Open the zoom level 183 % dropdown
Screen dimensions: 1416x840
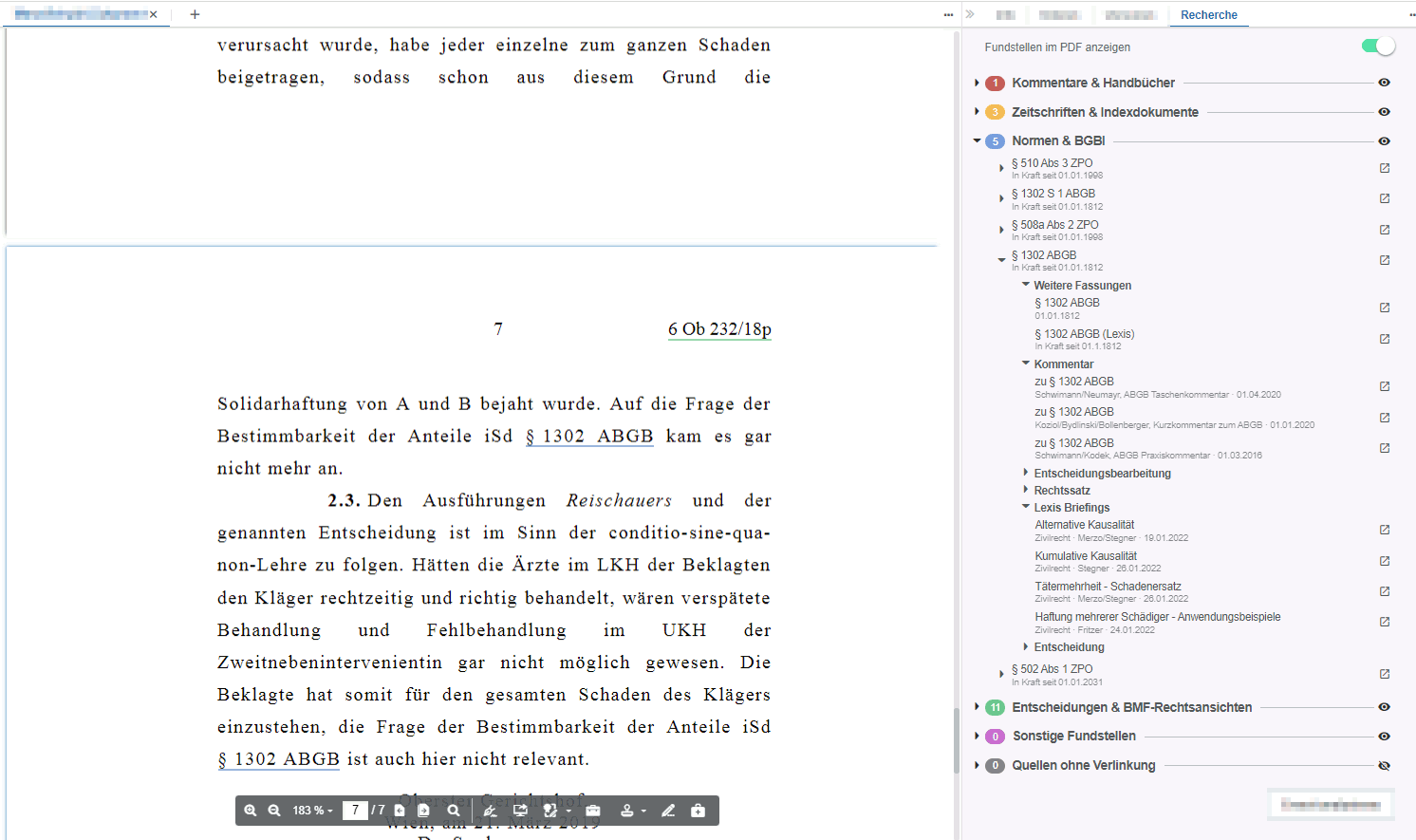click(x=313, y=811)
